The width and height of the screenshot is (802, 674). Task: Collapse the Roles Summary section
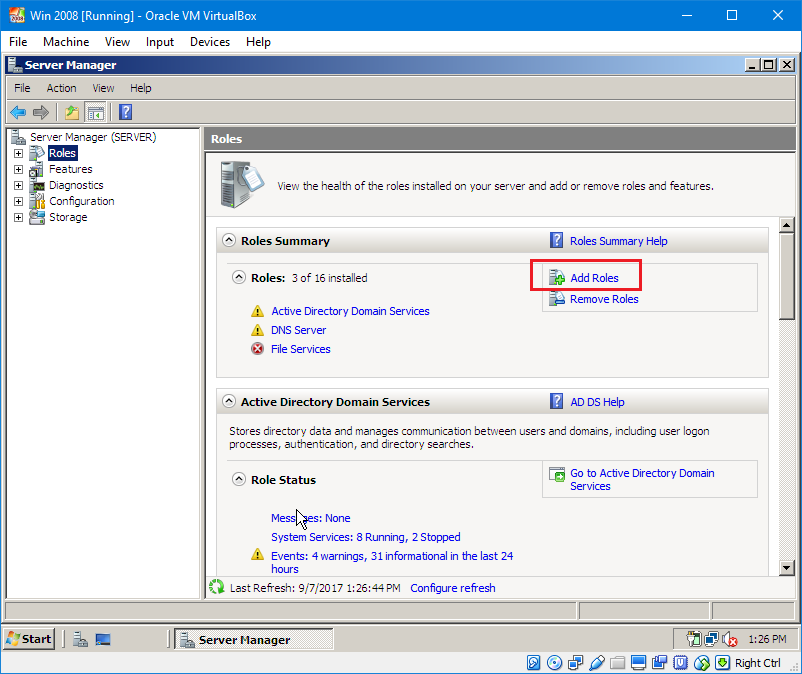point(229,240)
